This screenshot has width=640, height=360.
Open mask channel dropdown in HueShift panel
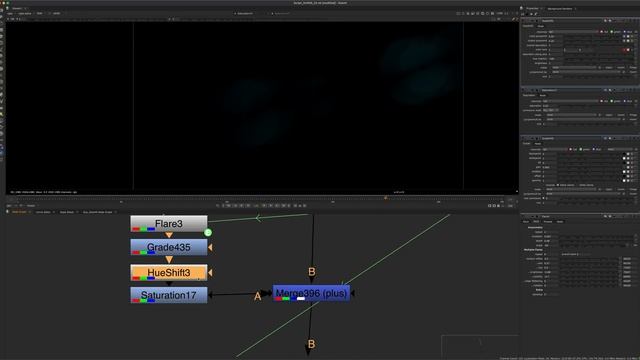(575, 67)
